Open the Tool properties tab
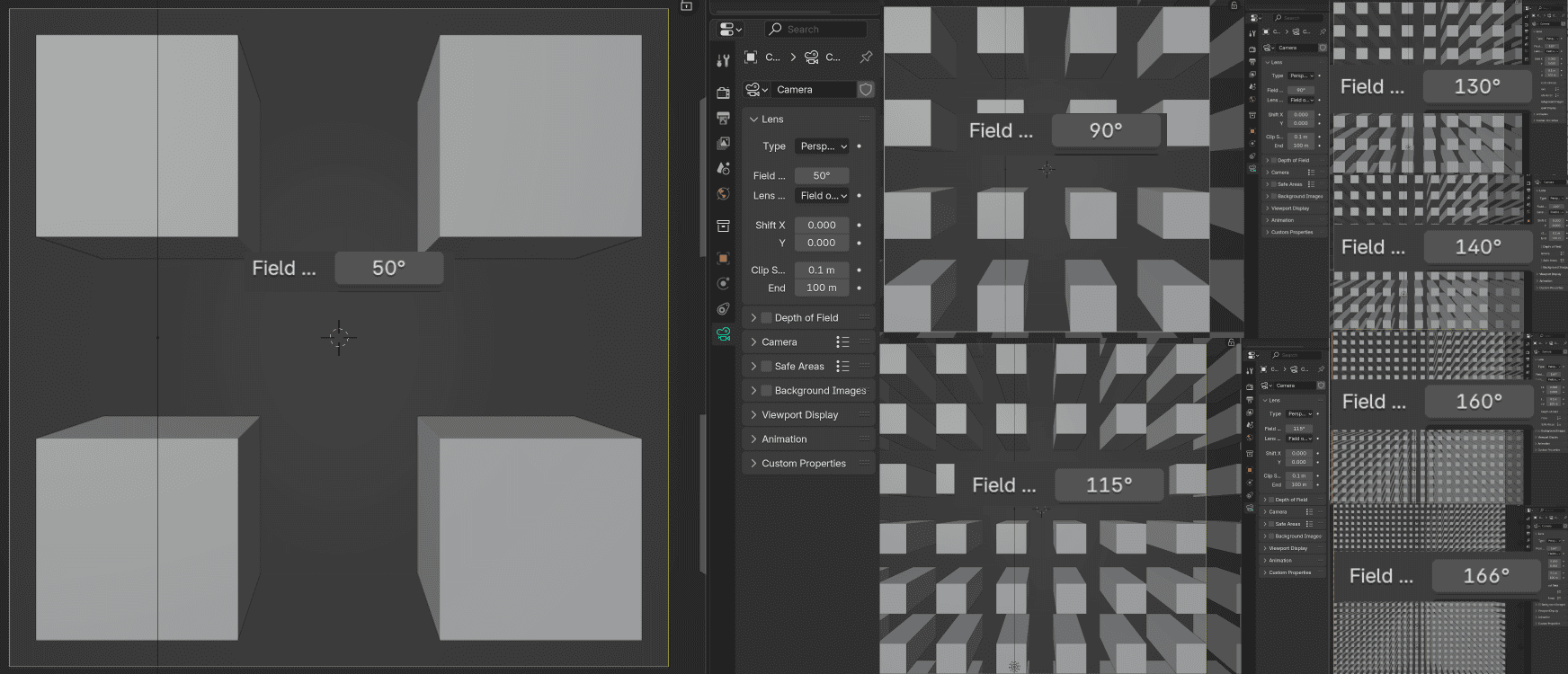The height and width of the screenshot is (674, 1568). (723, 61)
